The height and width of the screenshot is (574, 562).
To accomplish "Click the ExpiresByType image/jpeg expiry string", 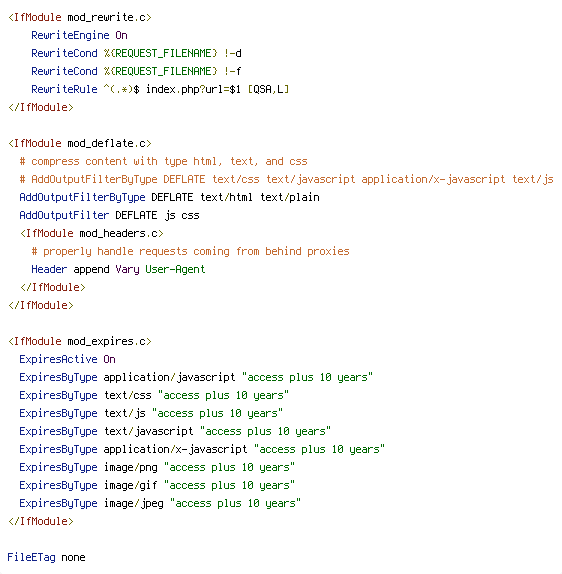I will click(235, 503).
